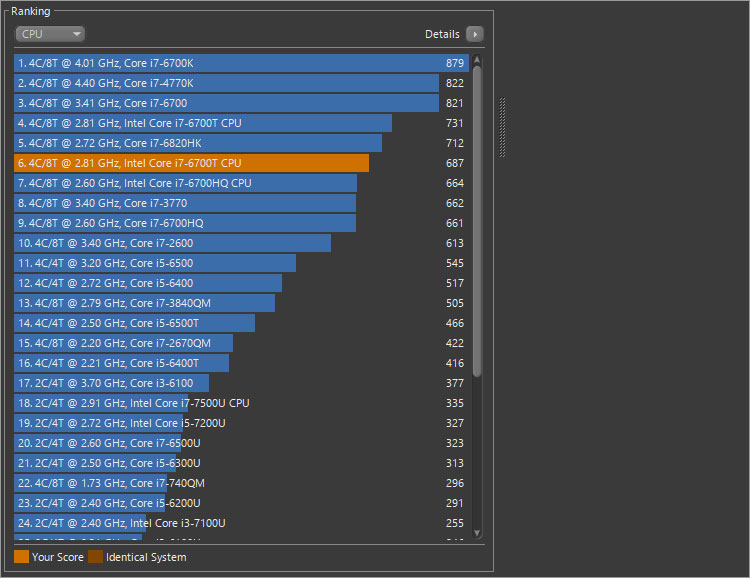Click the orange Your Score legend swatch
750x578 pixels.
(x=21, y=557)
